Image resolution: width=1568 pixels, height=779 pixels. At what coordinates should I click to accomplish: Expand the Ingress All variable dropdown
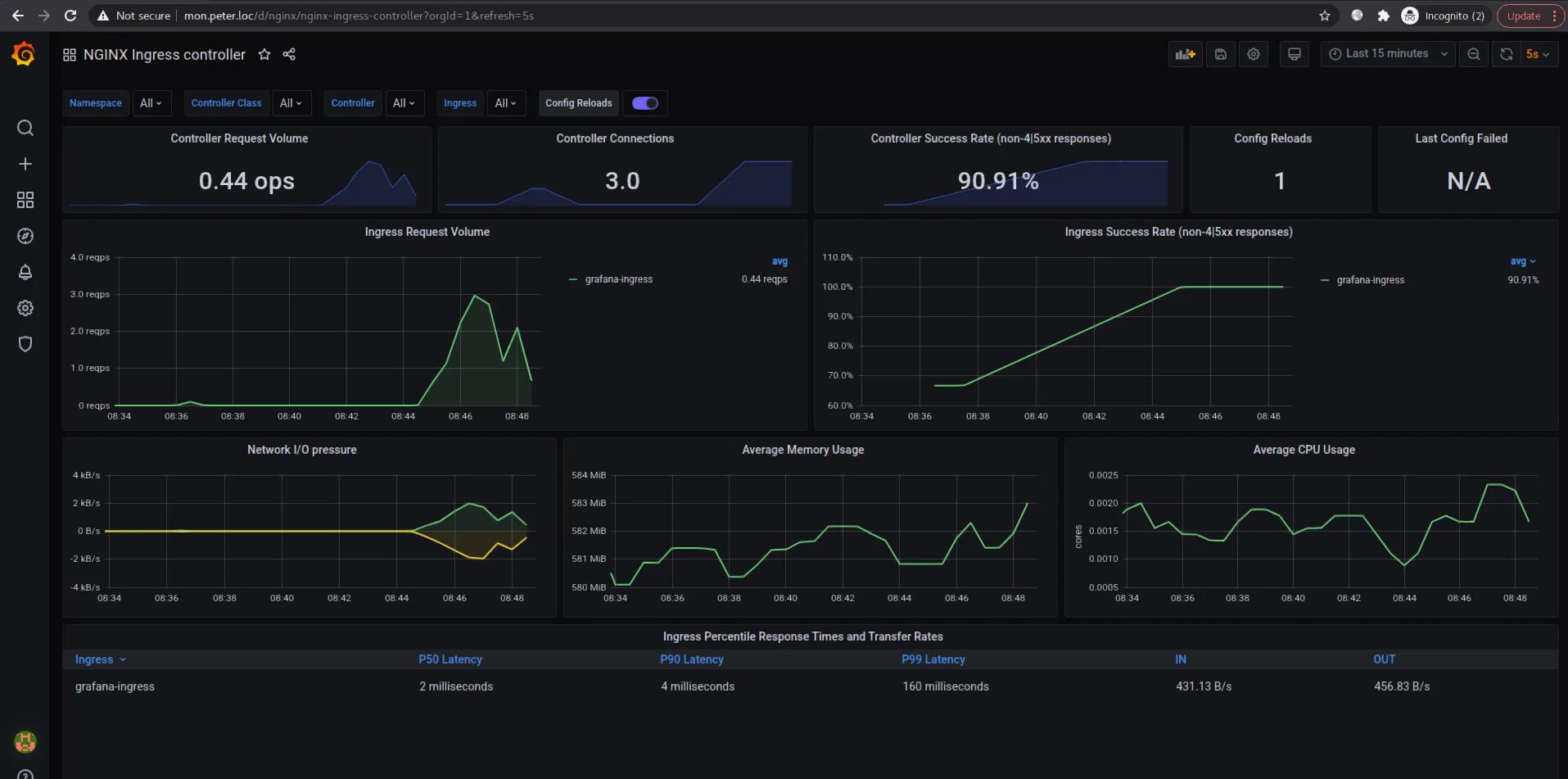(x=506, y=103)
